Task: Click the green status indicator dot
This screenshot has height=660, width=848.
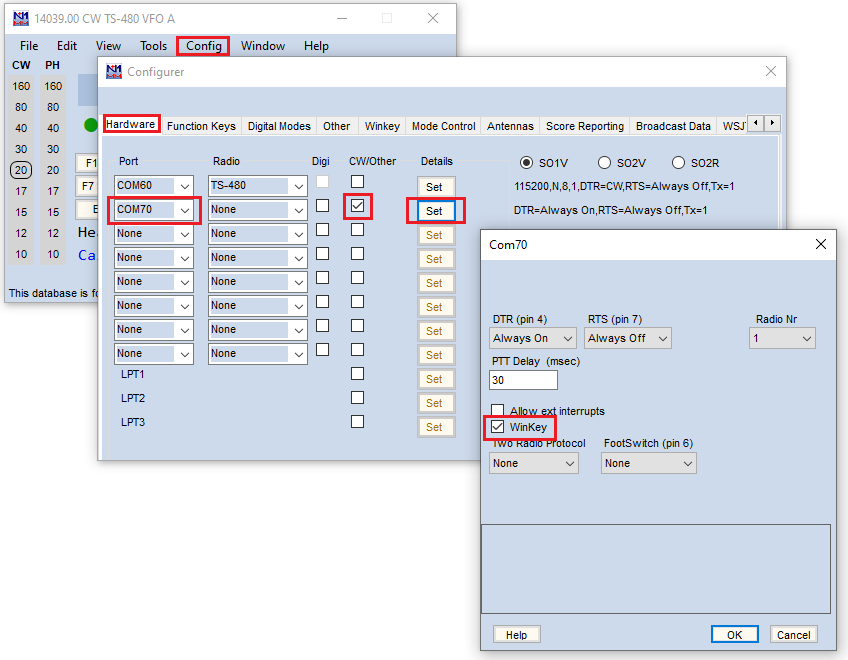Action: pyautogui.click(x=91, y=125)
